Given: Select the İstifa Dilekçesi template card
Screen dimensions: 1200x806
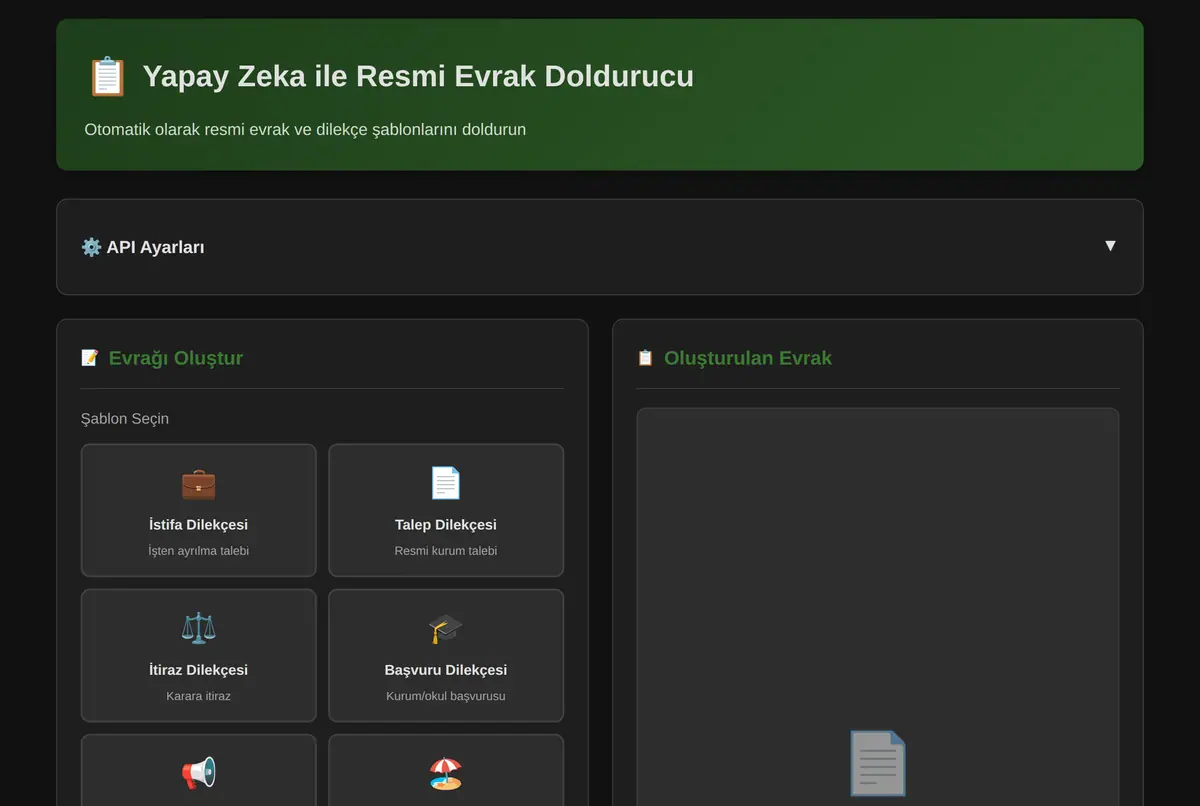Looking at the screenshot, I should [x=198, y=510].
